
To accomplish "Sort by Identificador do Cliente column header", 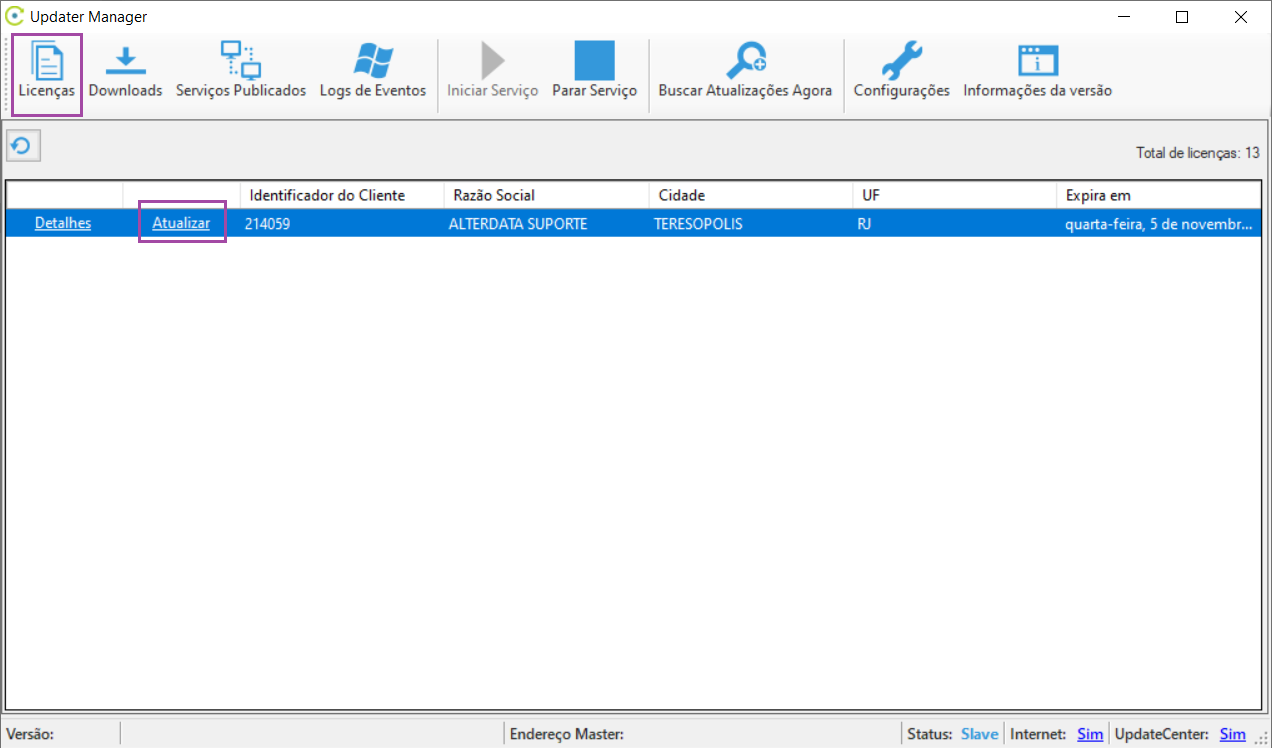I will click(327, 195).
